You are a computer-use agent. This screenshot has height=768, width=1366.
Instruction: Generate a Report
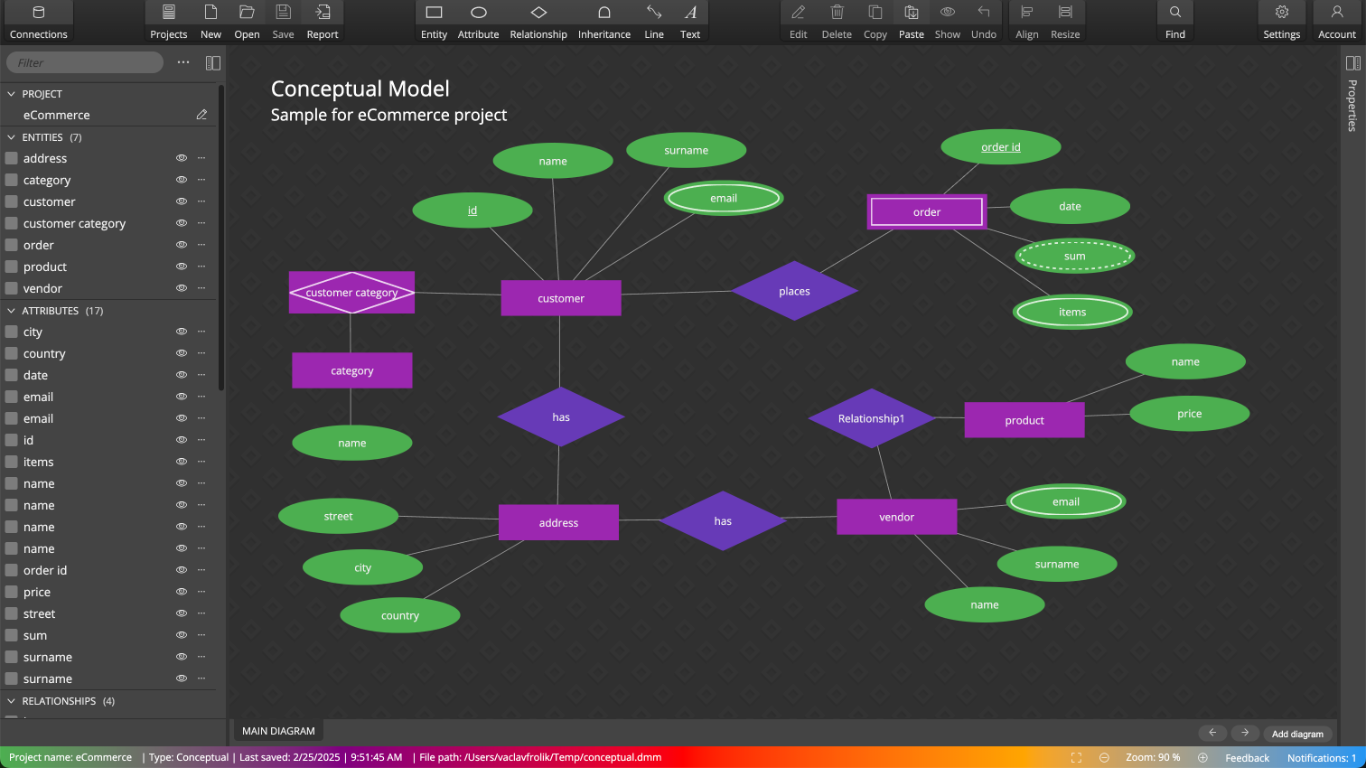click(x=322, y=21)
